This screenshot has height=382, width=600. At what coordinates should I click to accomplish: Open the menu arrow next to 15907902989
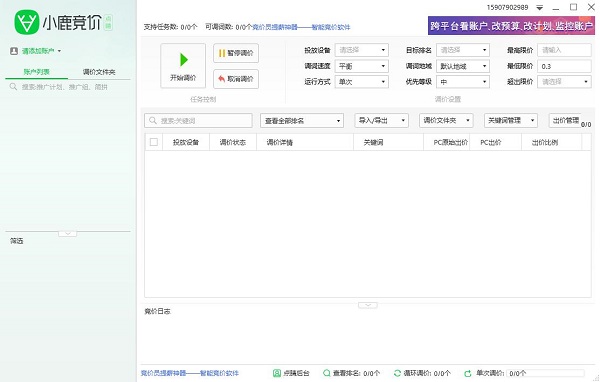point(540,7)
